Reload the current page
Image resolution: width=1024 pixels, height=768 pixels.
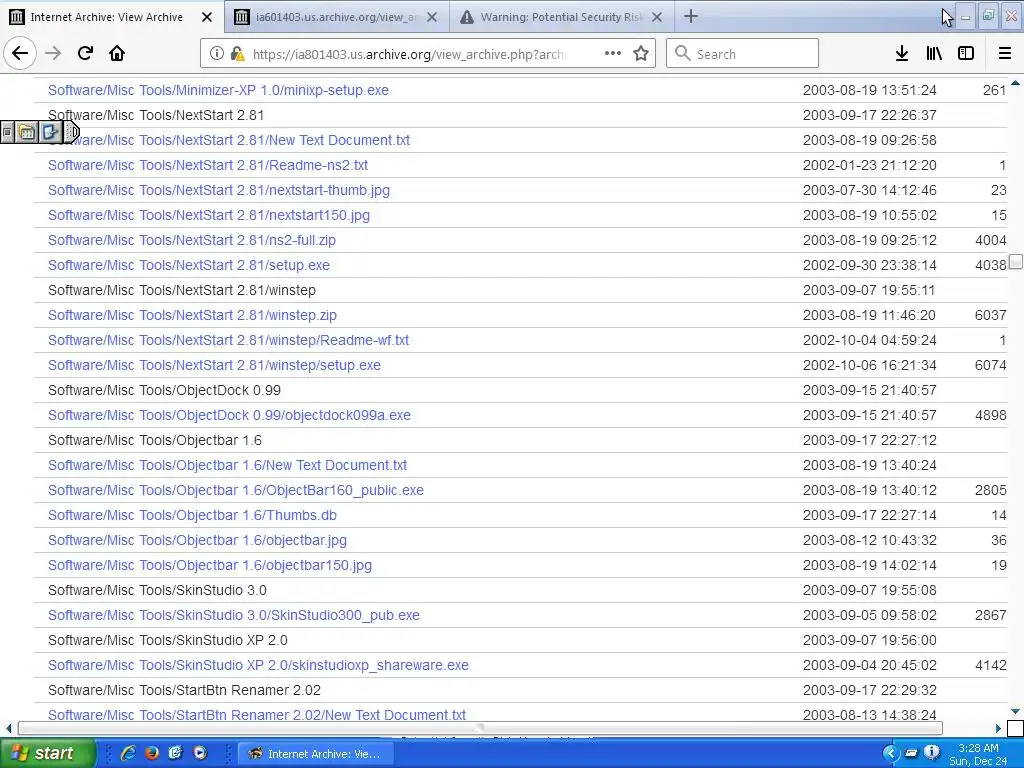click(x=85, y=54)
